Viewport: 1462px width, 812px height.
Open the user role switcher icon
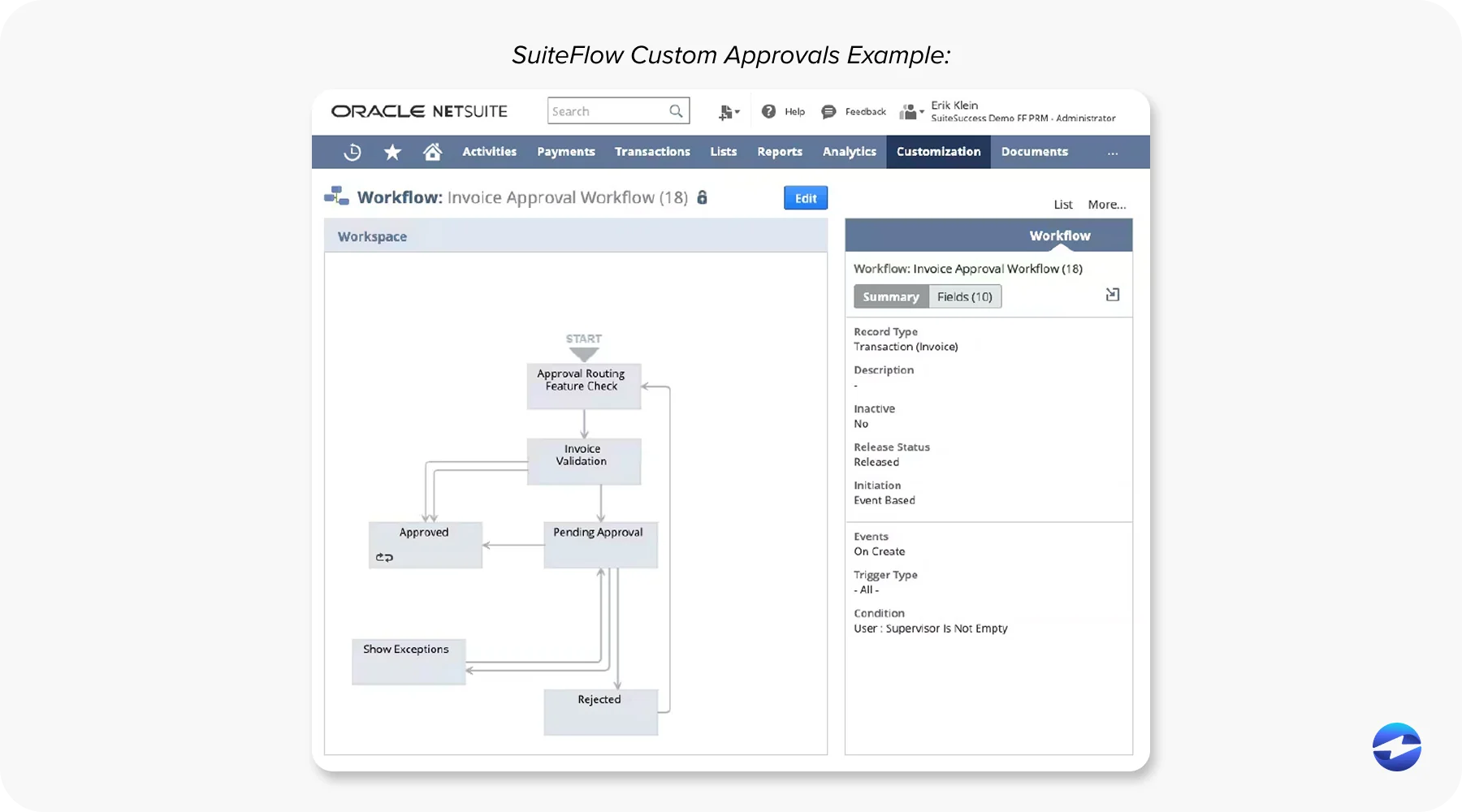911,112
